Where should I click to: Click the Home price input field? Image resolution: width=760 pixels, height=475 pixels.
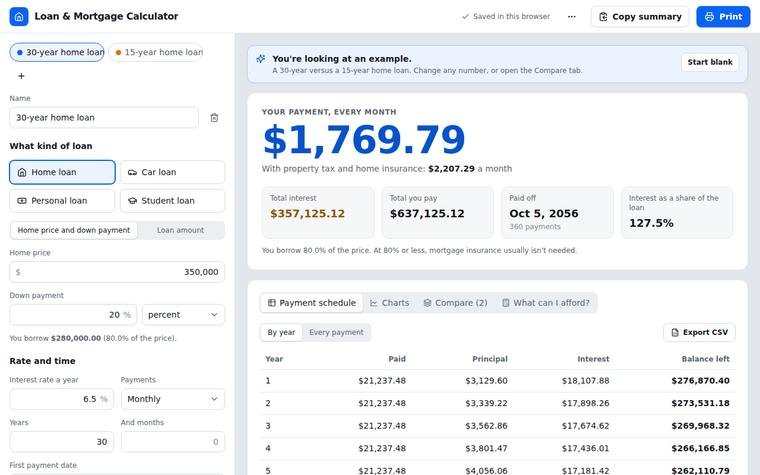pos(117,272)
